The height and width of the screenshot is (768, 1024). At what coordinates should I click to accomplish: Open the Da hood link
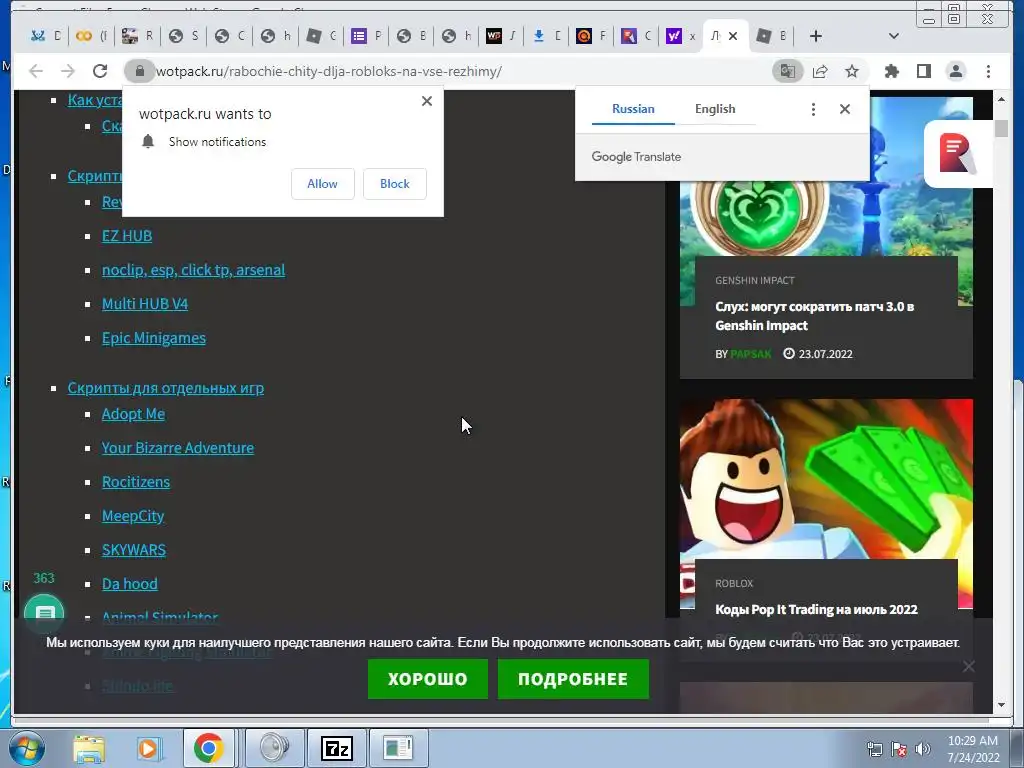tap(129, 584)
